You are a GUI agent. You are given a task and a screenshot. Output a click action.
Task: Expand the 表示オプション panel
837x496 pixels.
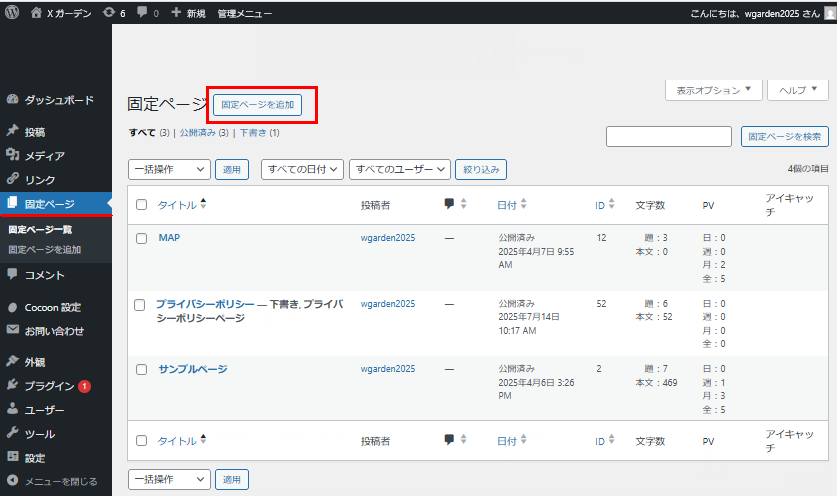point(713,90)
